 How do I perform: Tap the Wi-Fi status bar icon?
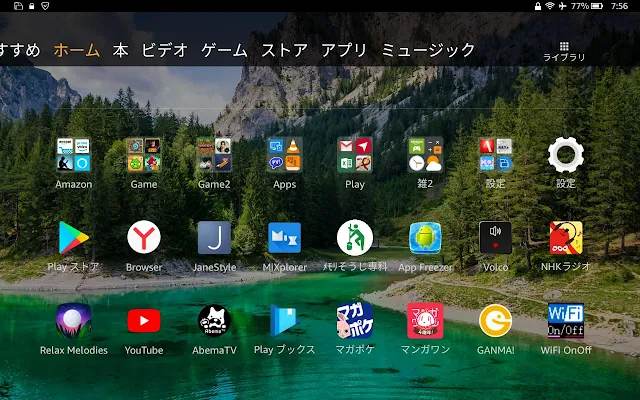pyautogui.click(x=550, y=6)
